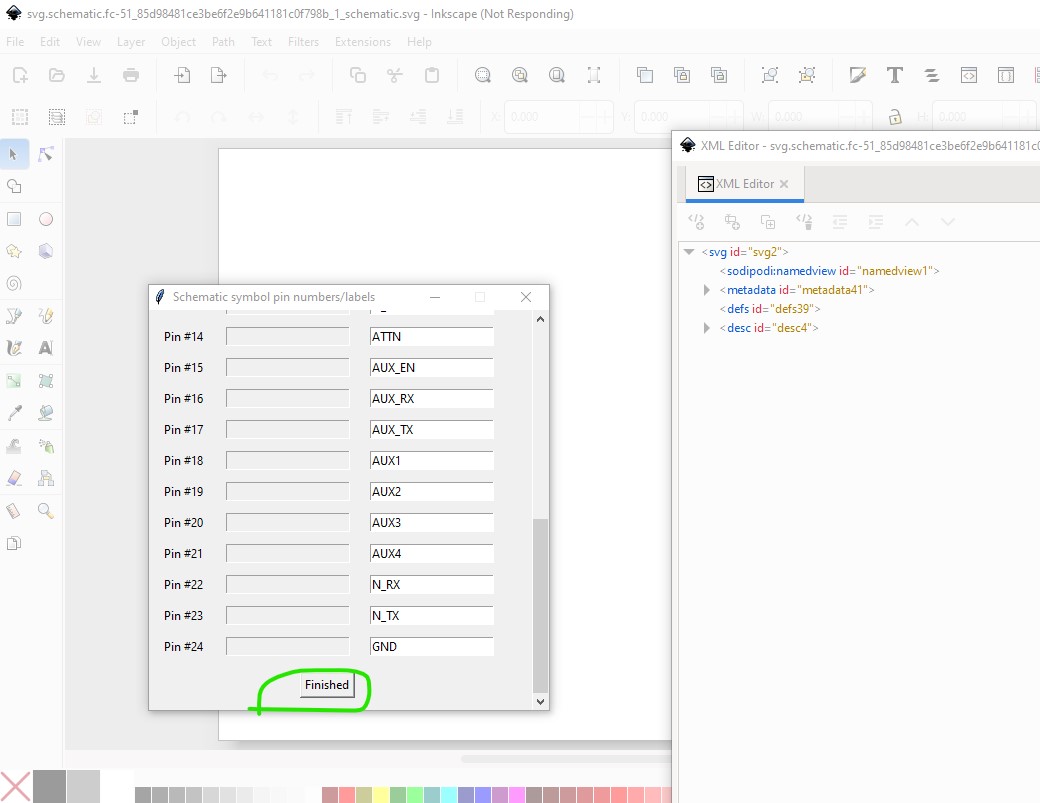Viewport: 1040px width, 803px height.
Task: Pick the cyan palette swatch
Action: pyautogui.click(x=449, y=795)
